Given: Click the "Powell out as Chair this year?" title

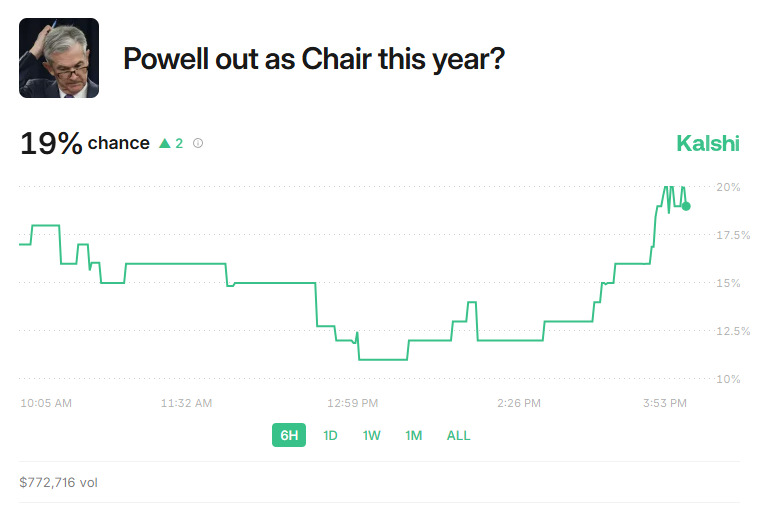Looking at the screenshot, I should [313, 59].
